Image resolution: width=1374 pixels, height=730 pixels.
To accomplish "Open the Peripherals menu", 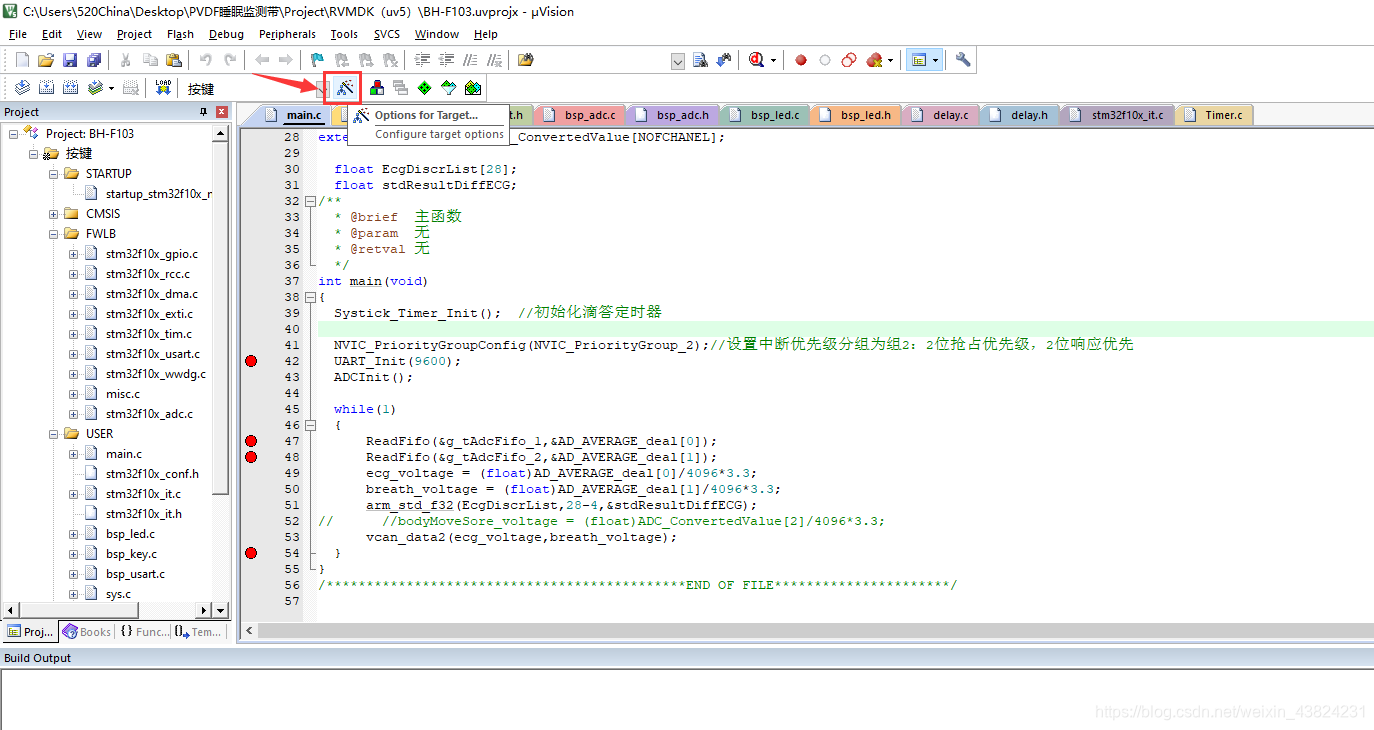I will 287,34.
